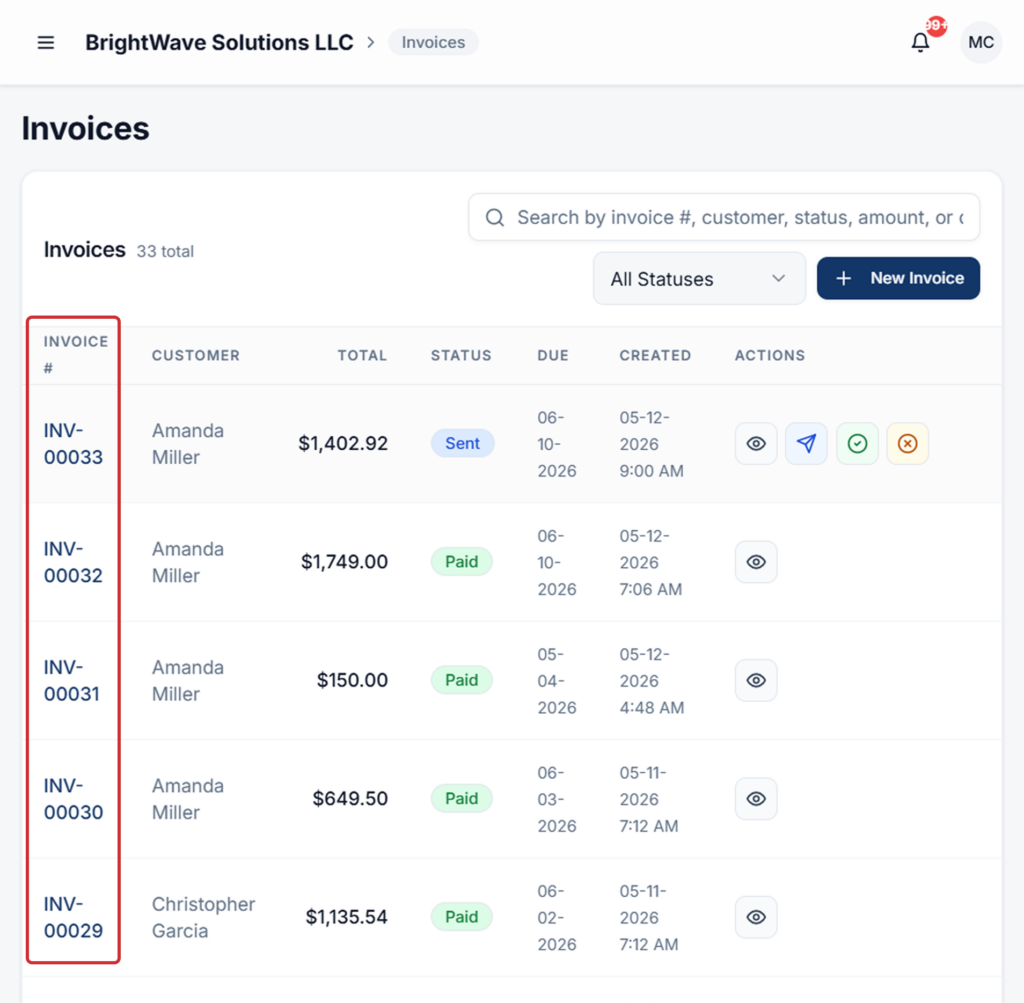
Task: Click BrightWave Solutions LLC breadcrumb
Action: click(x=219, y=42)
